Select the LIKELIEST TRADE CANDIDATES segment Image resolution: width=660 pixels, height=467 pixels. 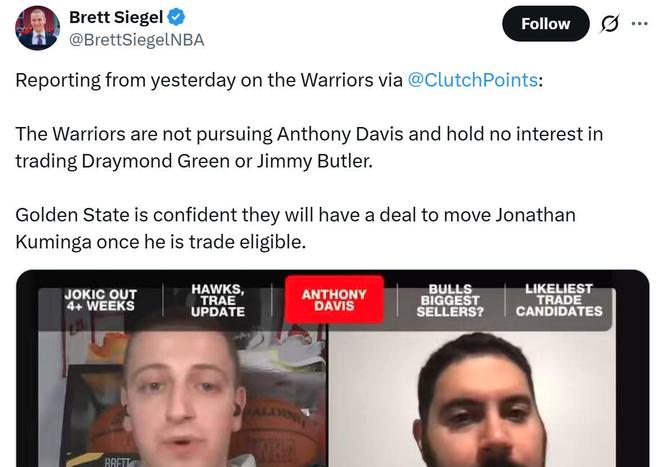[x=559, y=300]
